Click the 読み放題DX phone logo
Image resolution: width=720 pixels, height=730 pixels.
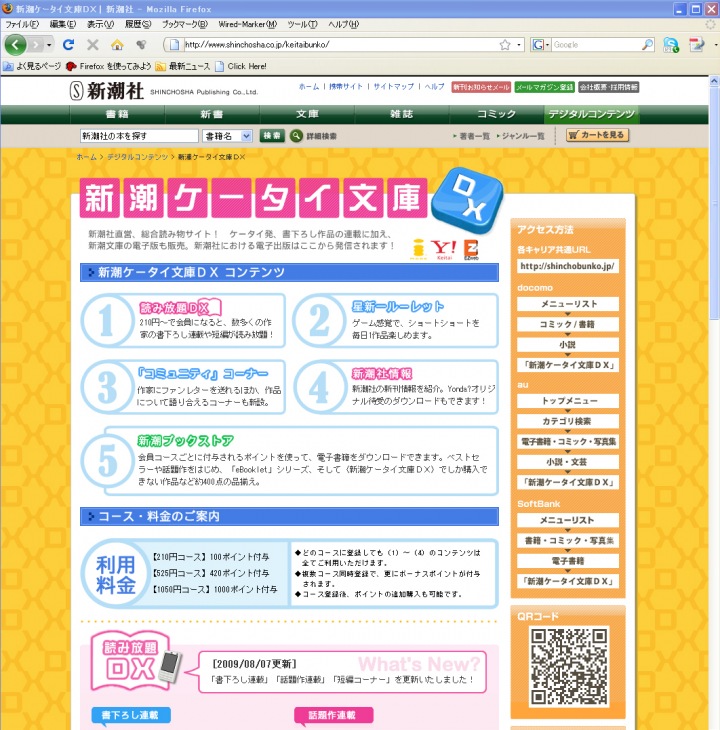tap(136, 662)
